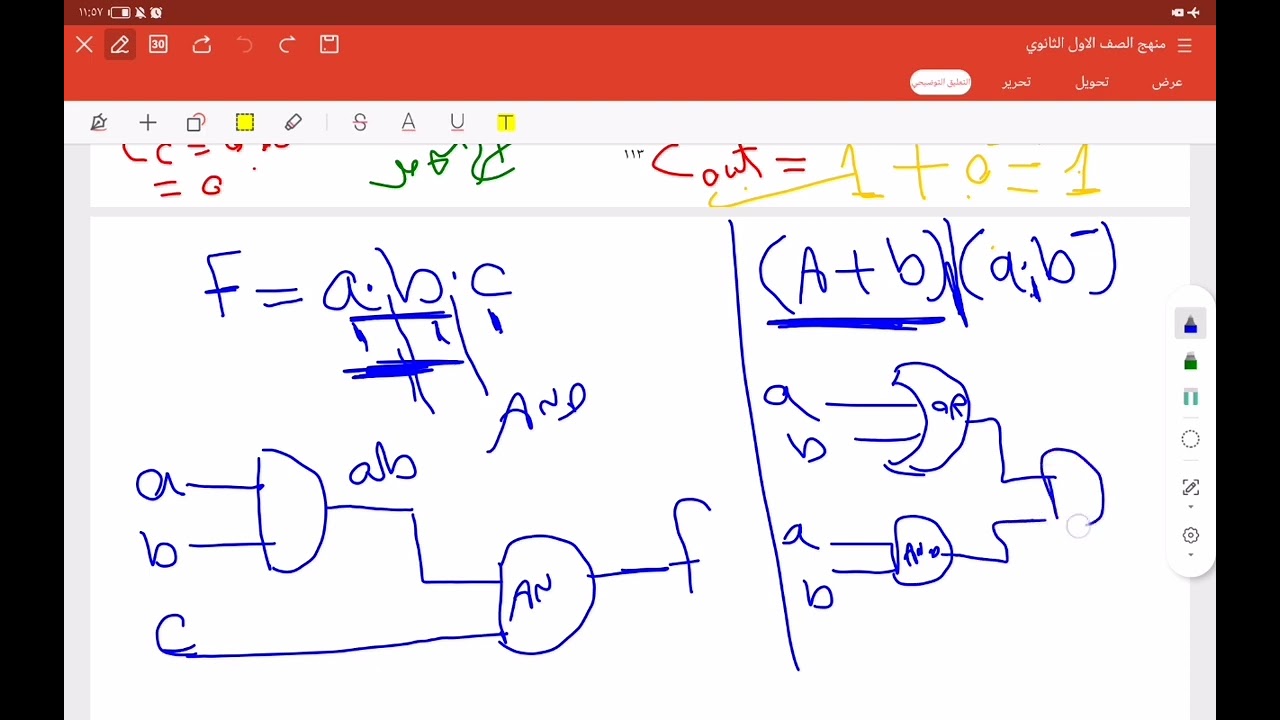Select the green marker in side palette

tap(1190, 361)
